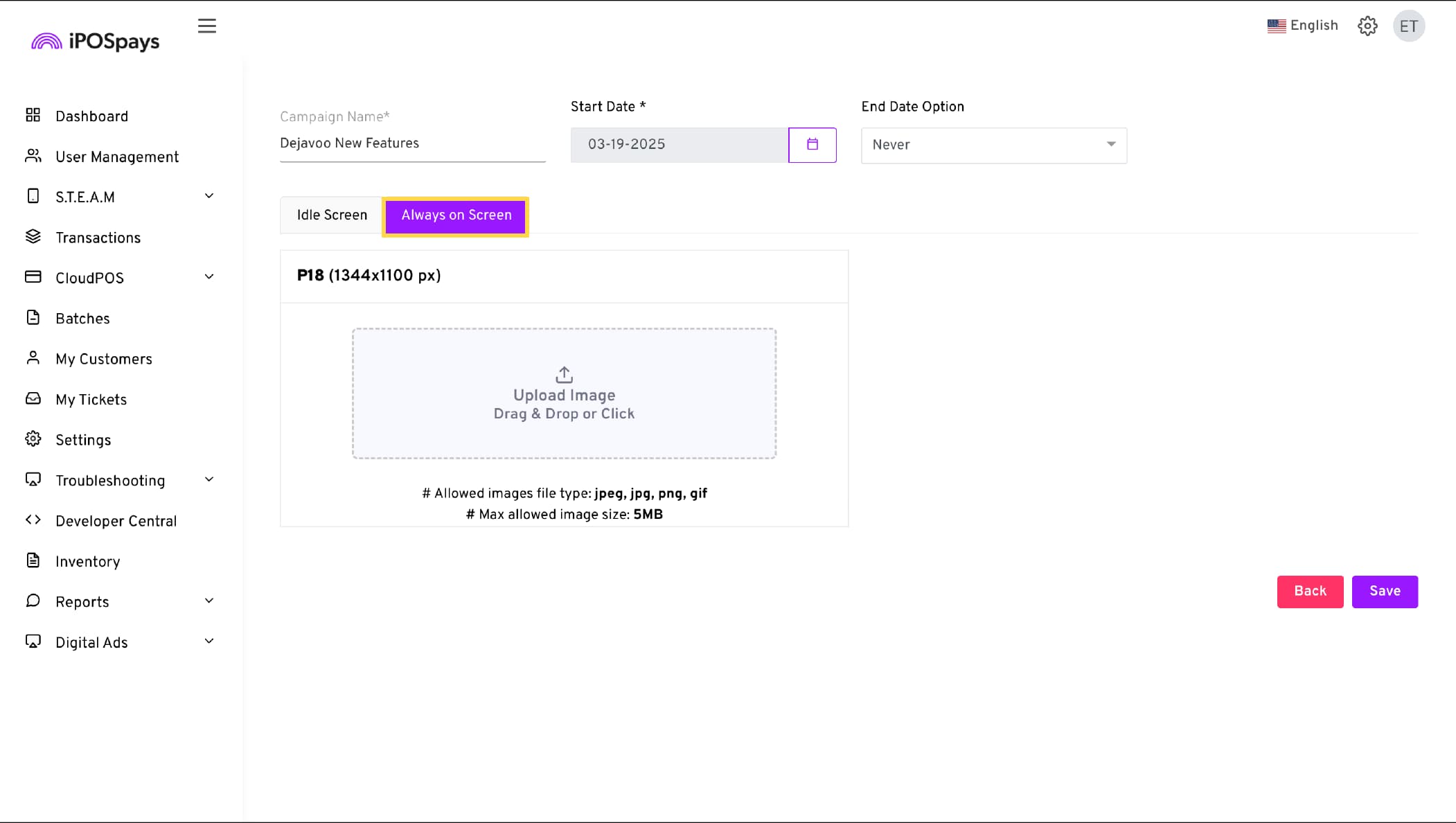Select the Always on Screen tab
Image resolution: width=1456 pixels, height=823 pixels.
point(456,215)
